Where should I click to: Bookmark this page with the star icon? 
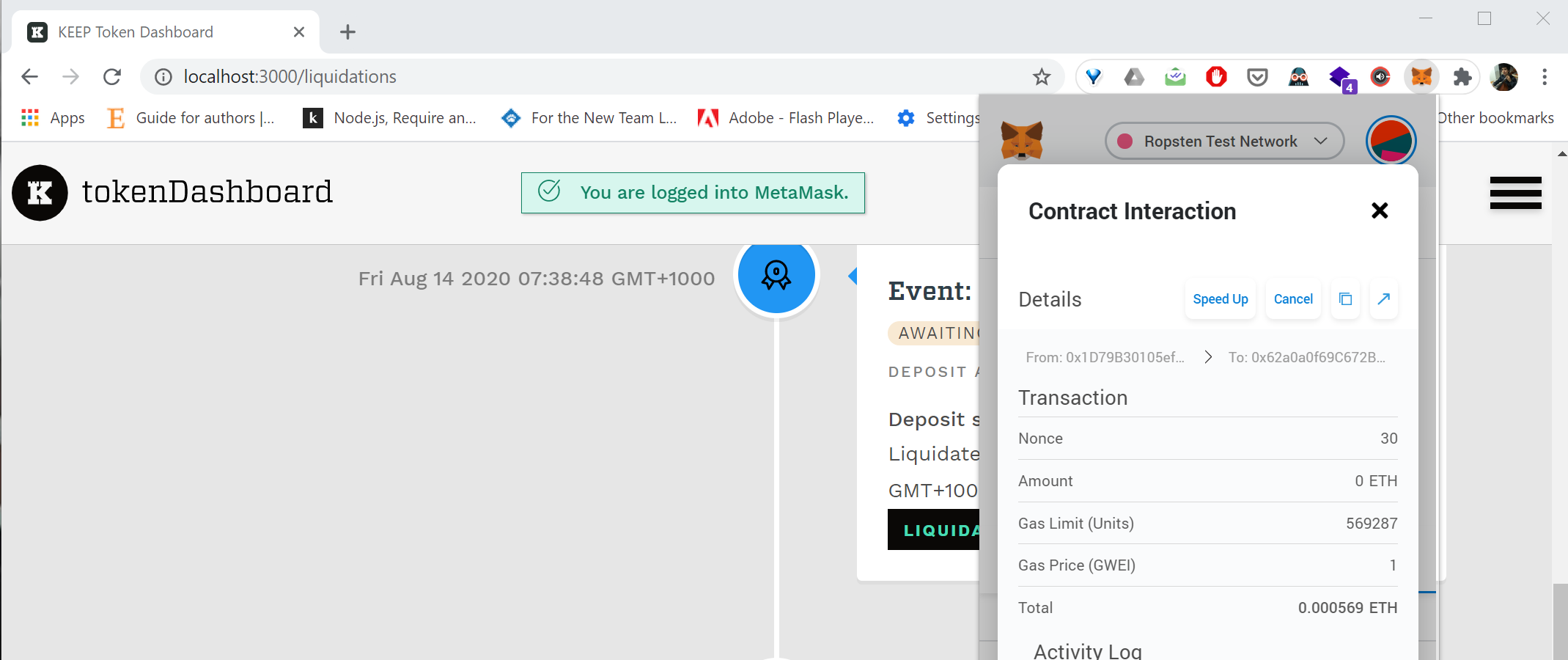tap(1042, 76)
